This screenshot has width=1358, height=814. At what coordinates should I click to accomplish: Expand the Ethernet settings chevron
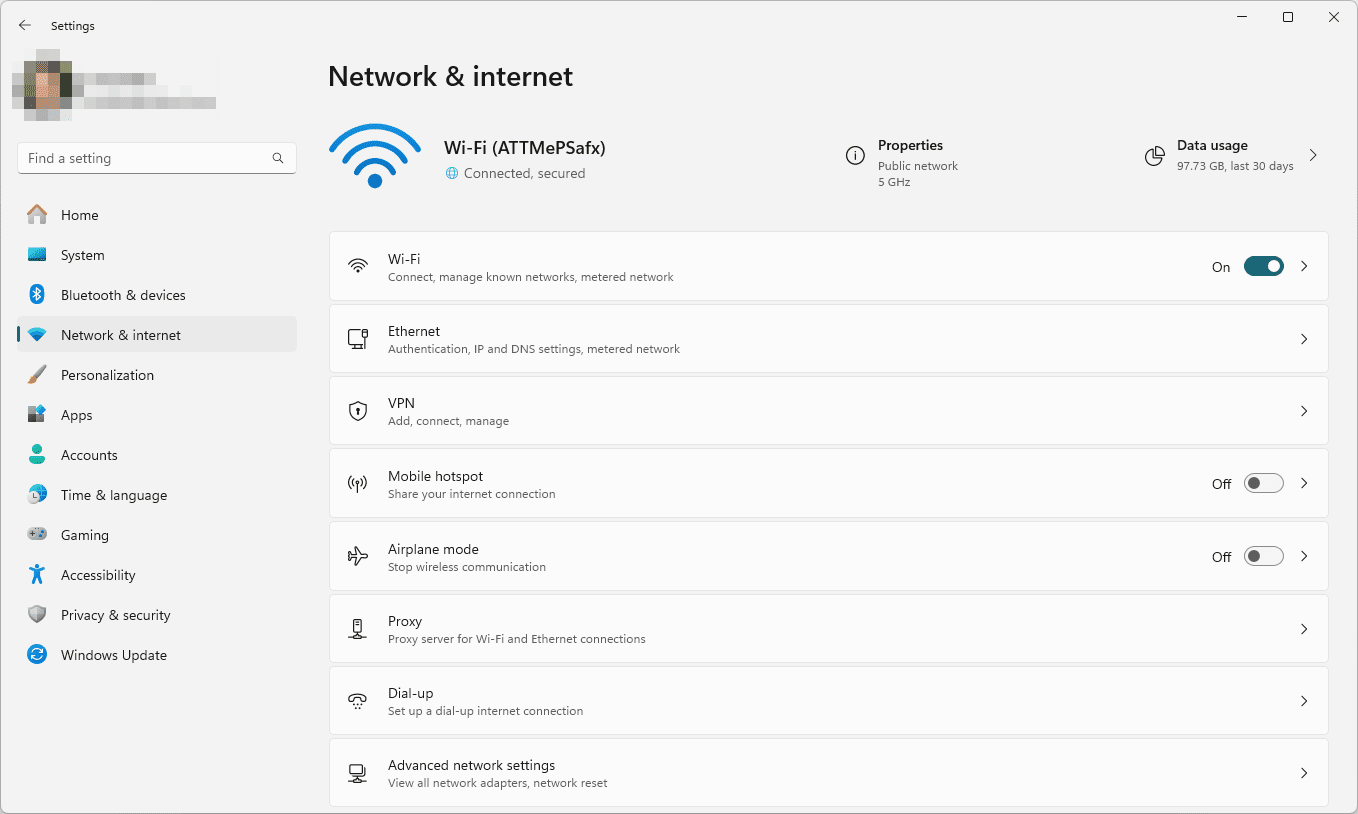pyautogui.click(x=1304, y=339)
